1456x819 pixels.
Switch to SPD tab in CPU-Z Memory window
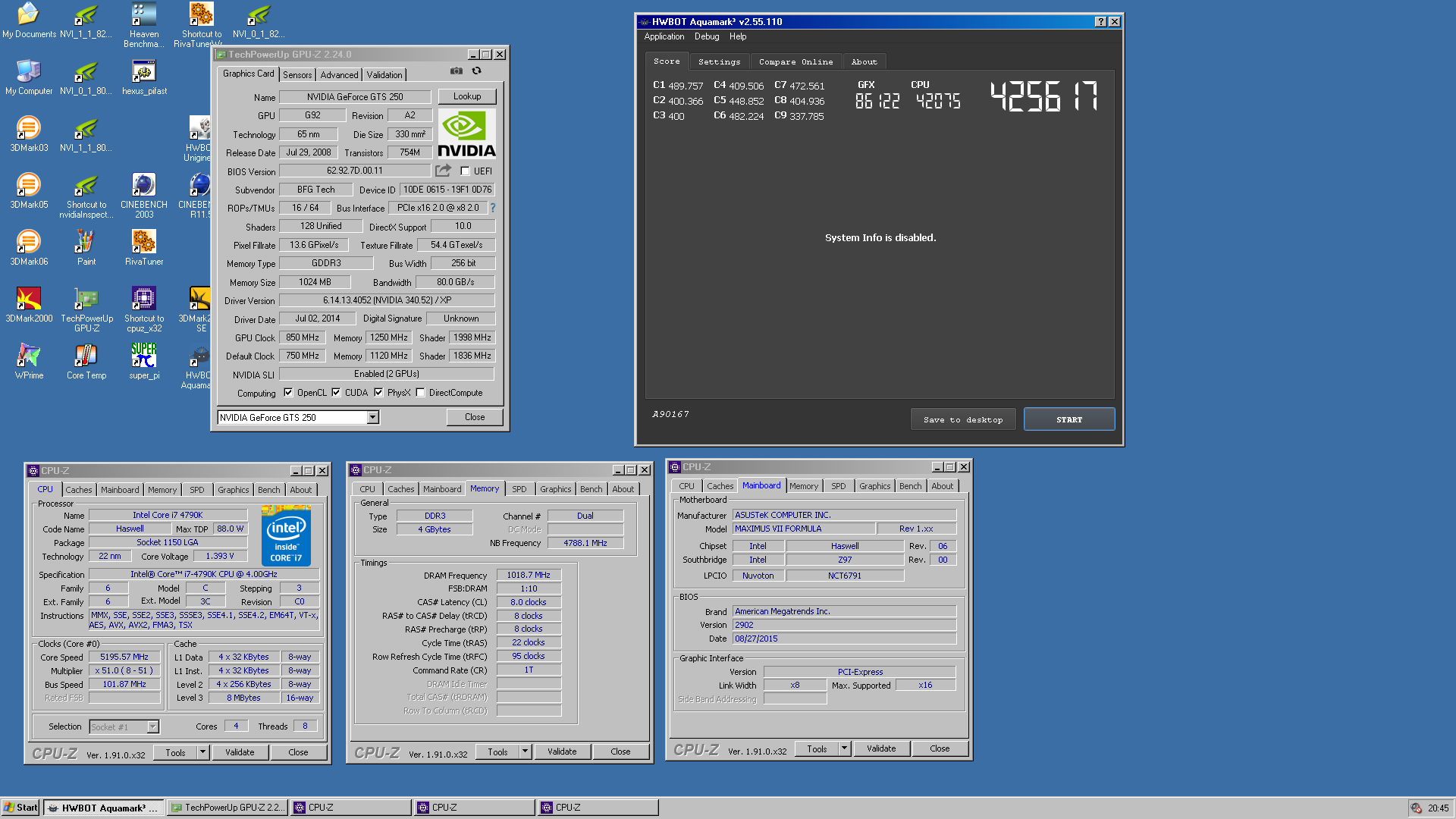click(519, 489)
